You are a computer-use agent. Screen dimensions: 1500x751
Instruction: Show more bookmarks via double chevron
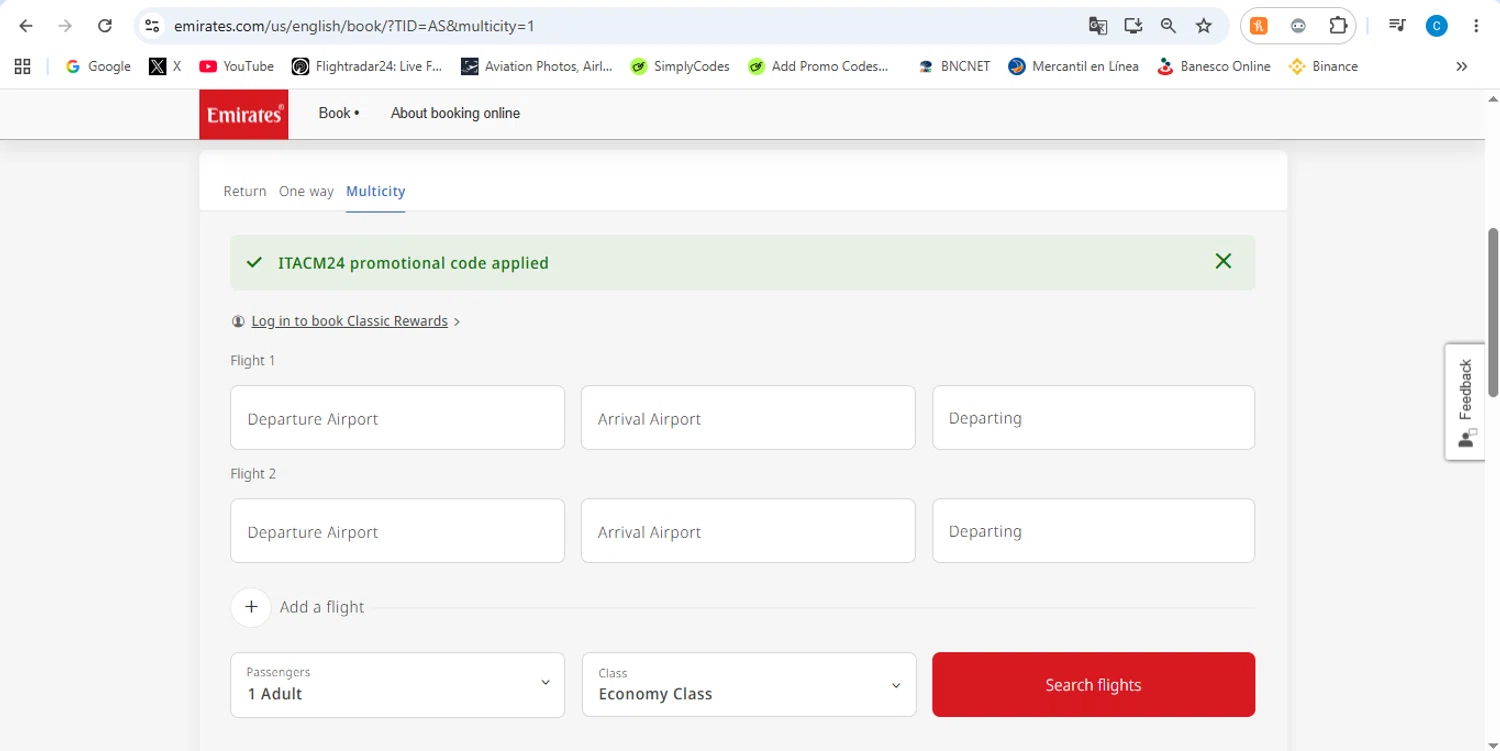tap(1461, 66)
